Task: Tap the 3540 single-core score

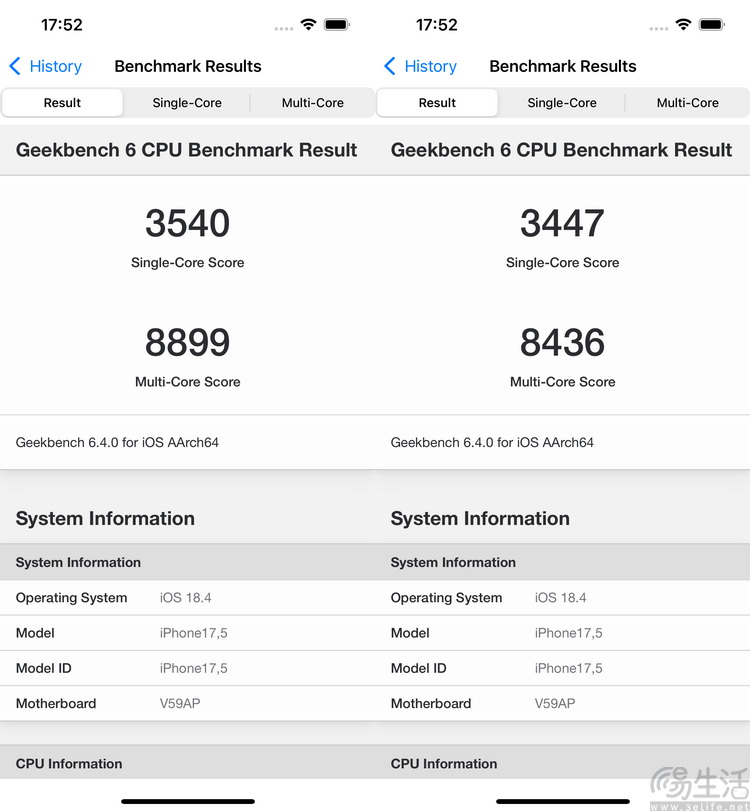Action: [x=187, y=223]
